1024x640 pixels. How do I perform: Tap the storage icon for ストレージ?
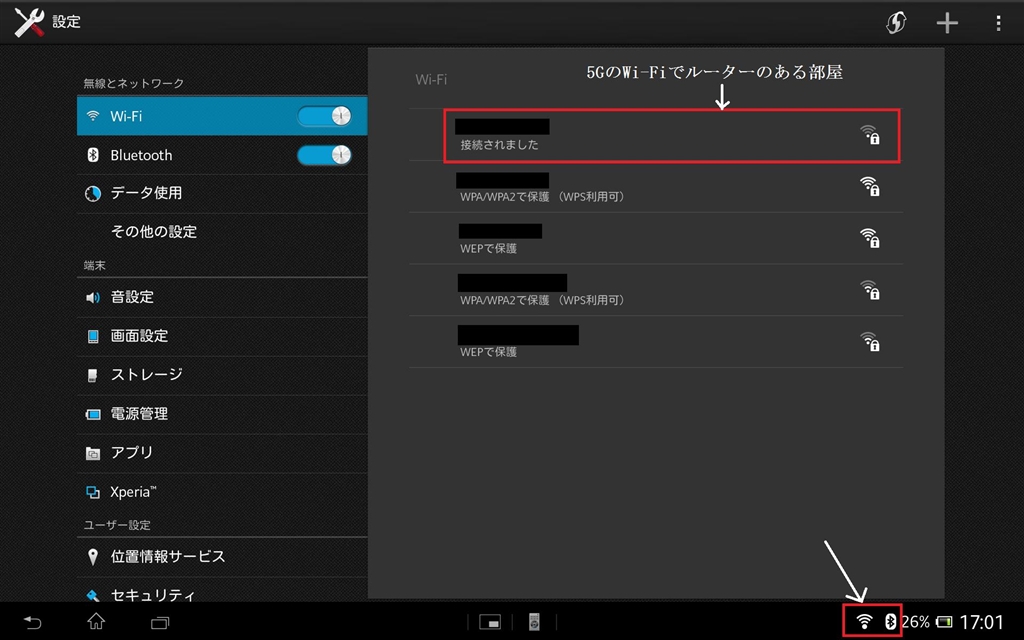point(92,376)
